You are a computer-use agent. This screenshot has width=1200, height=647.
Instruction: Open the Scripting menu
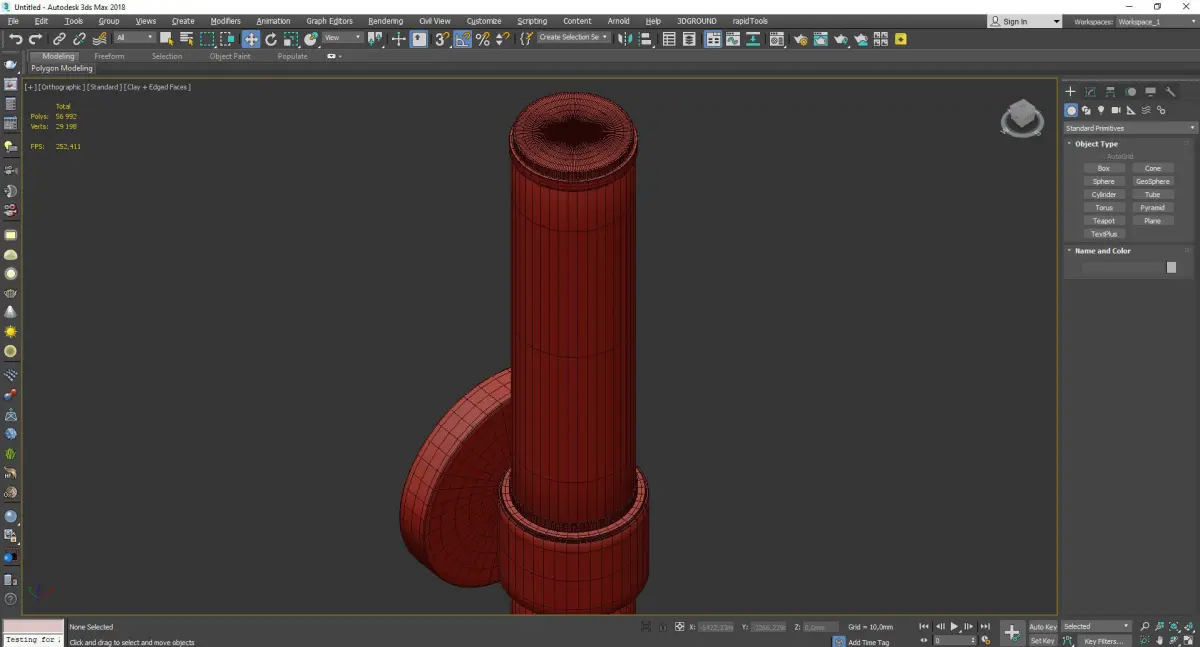click(532, 21)
